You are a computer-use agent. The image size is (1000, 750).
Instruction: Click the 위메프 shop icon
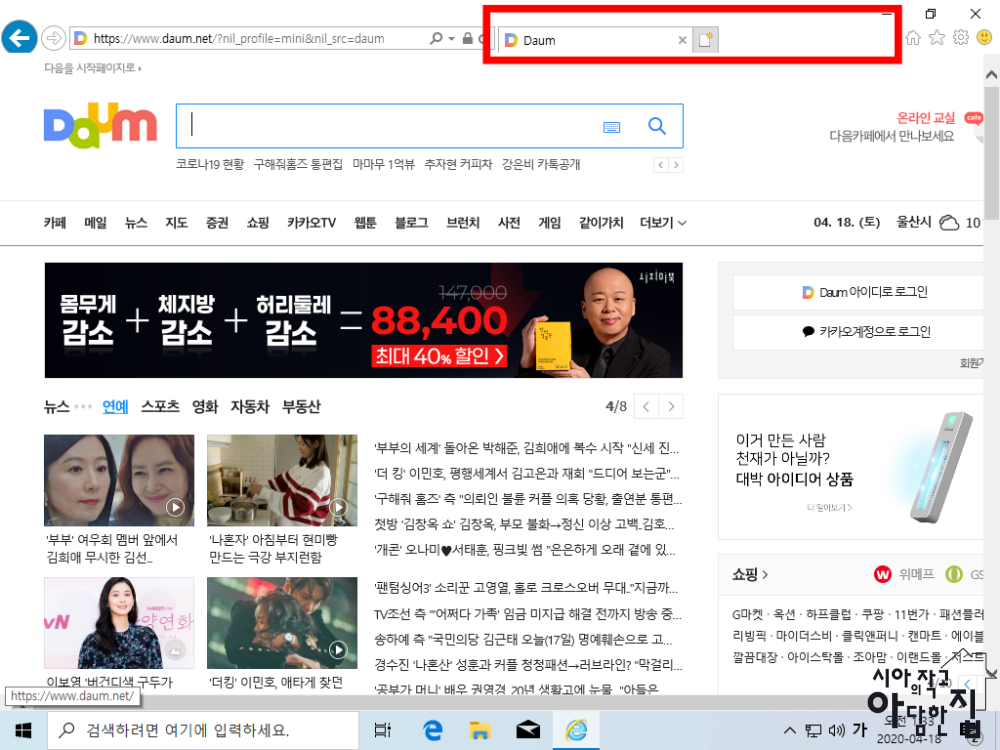[883, 575]
